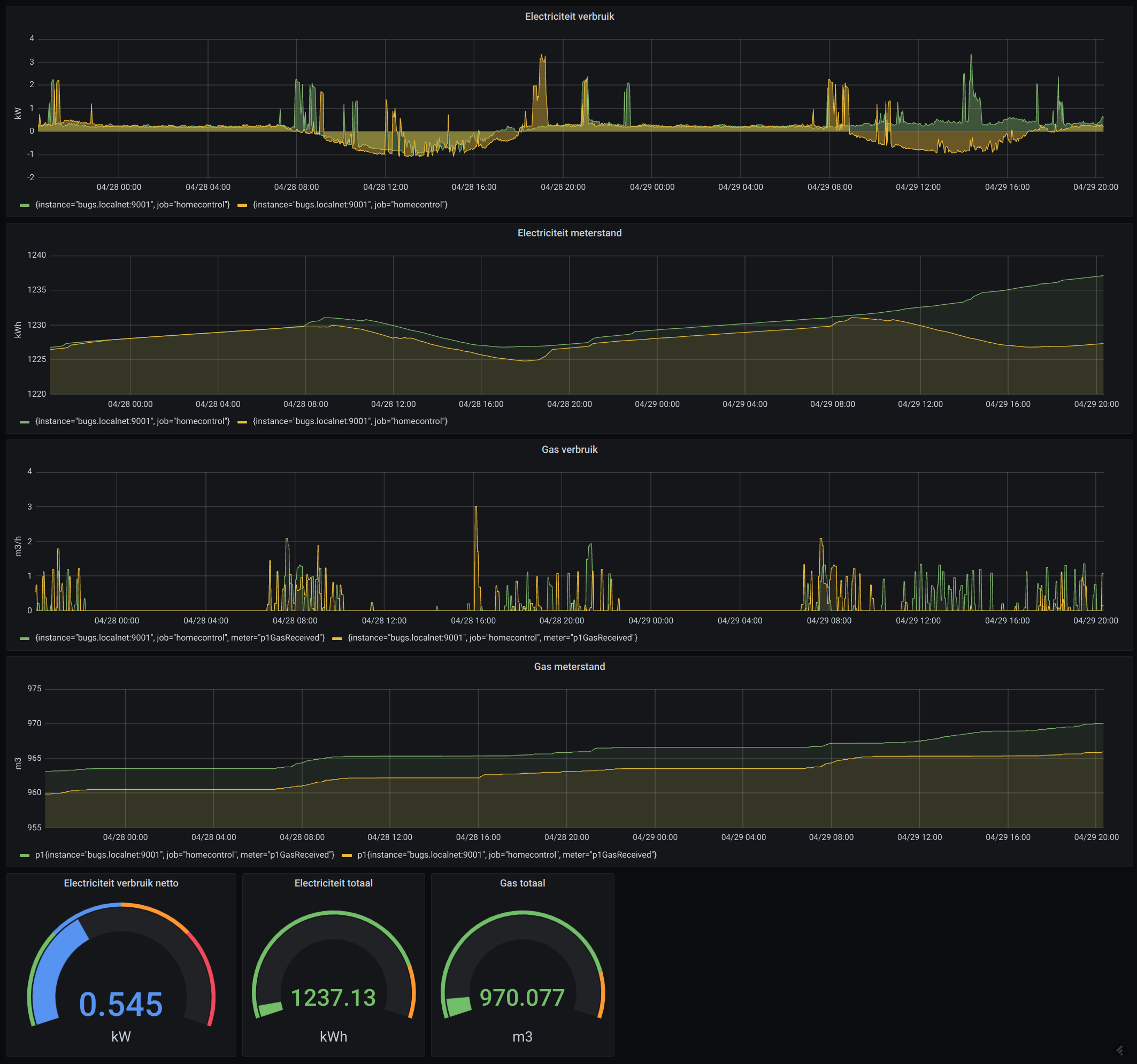Click green legend color swatch in Gas verbruik
Screen dimensions: 1137x1064
25,638
